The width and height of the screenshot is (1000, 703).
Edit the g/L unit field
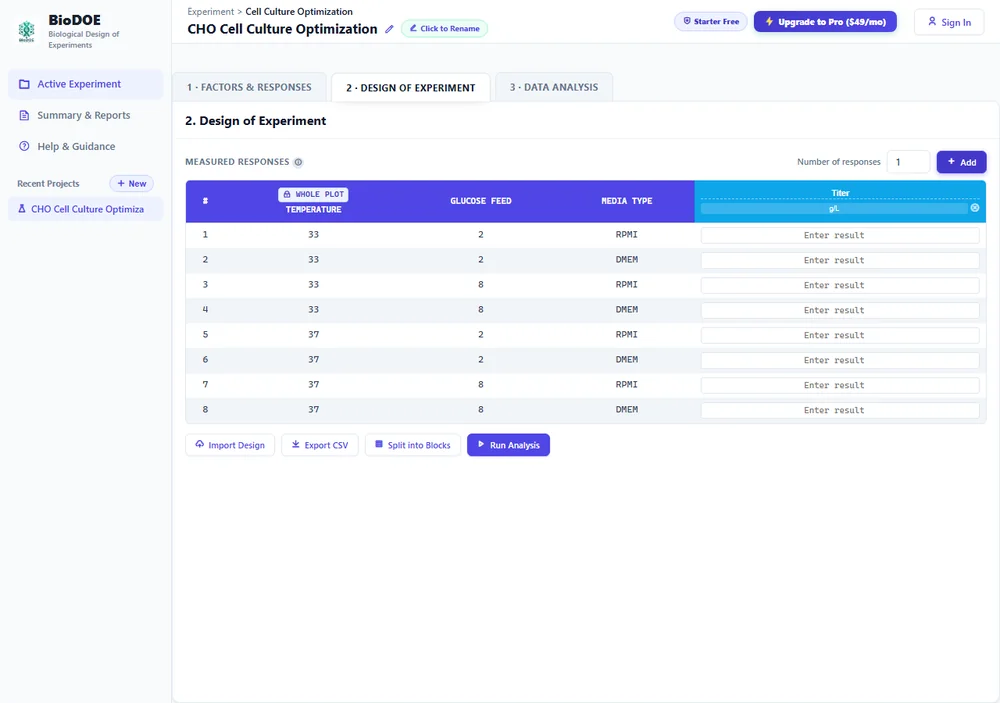834,209
